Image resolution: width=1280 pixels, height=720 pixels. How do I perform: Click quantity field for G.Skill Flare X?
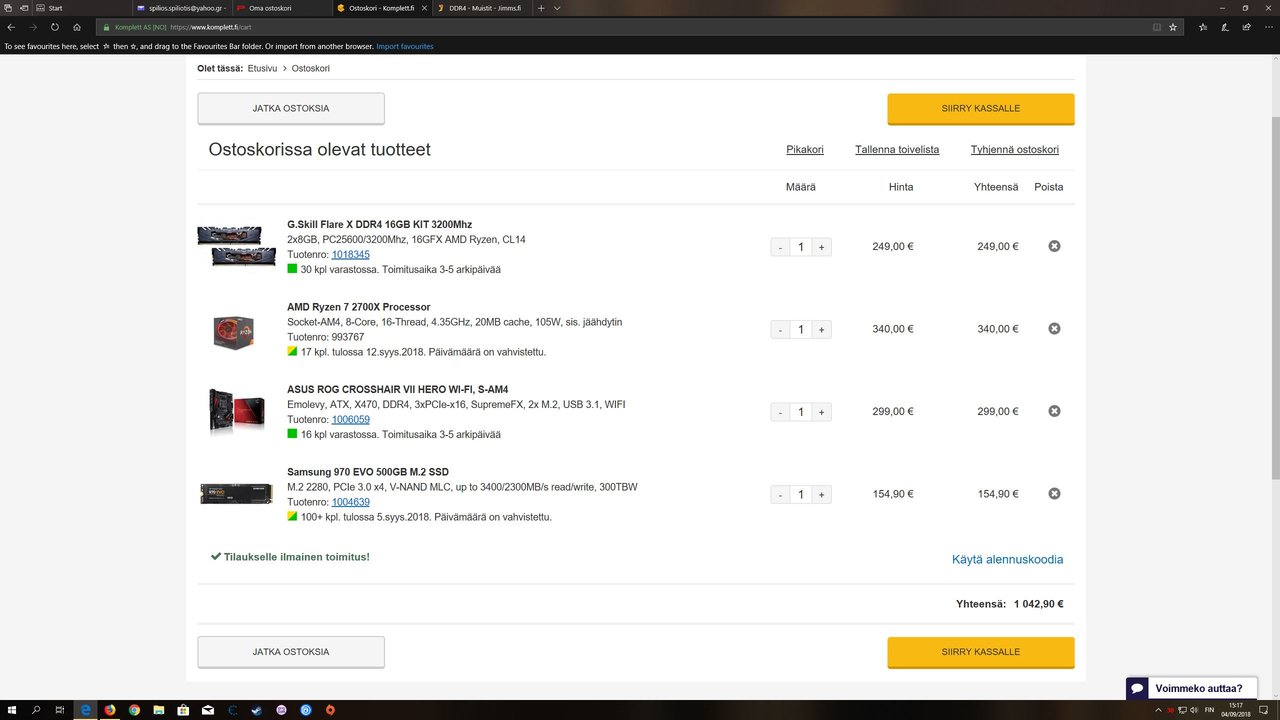(x=801, y=247)
